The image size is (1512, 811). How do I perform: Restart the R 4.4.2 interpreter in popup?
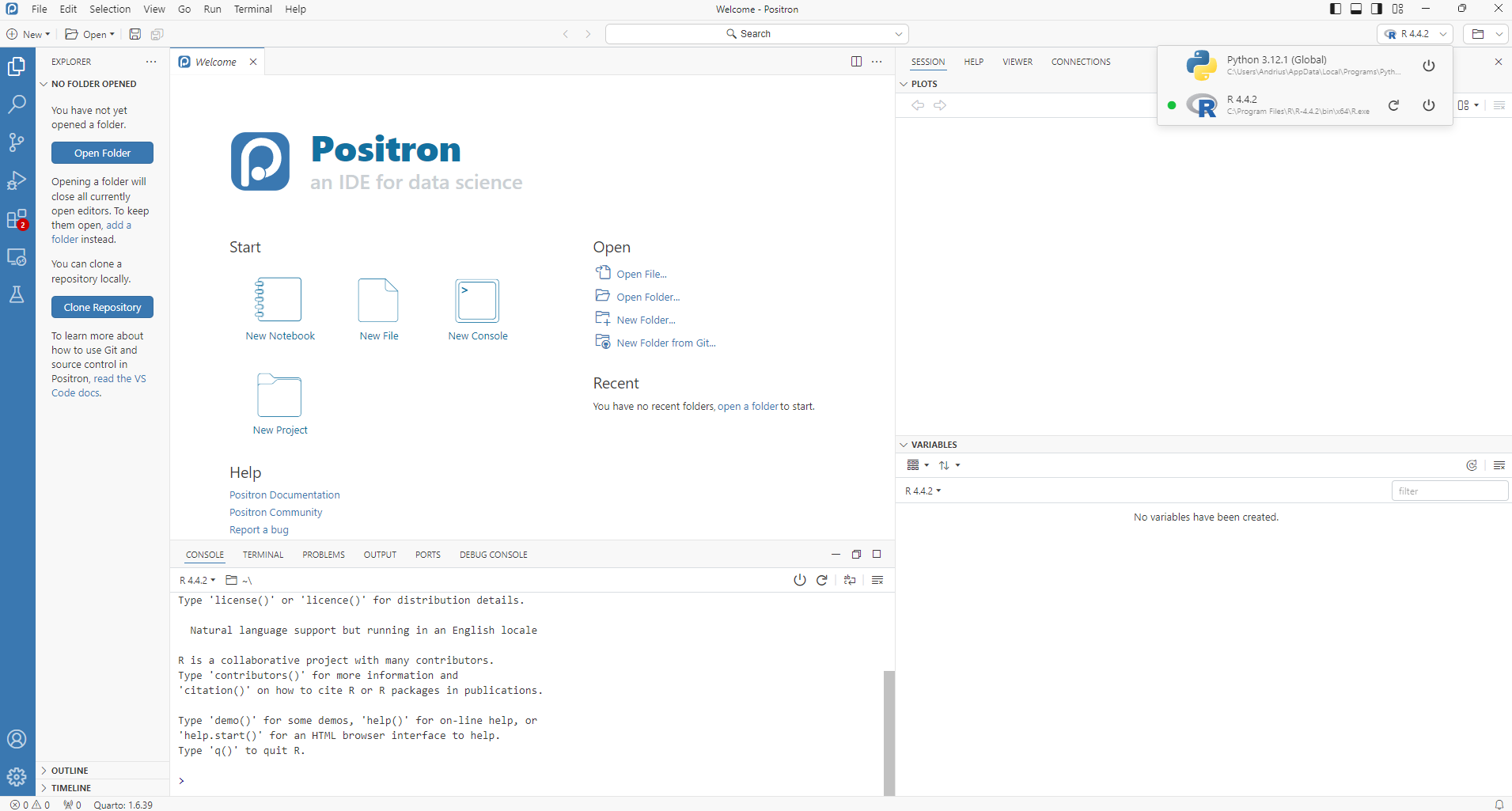(1394, 105)
